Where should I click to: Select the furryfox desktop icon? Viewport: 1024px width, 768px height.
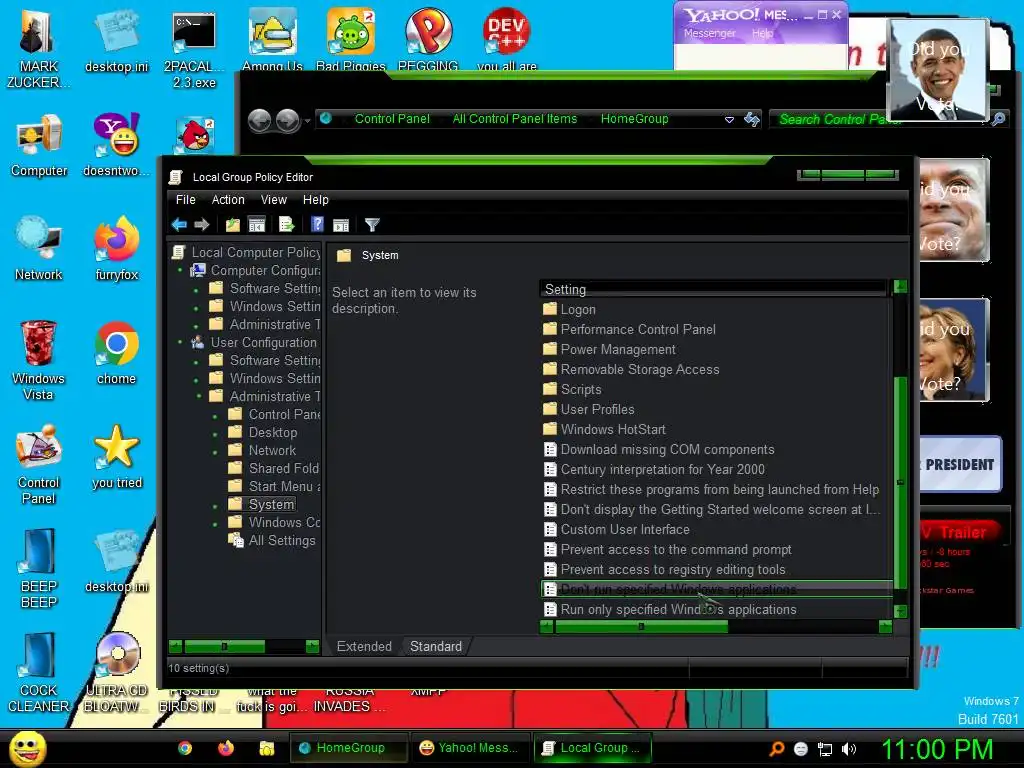click(116, 249)
